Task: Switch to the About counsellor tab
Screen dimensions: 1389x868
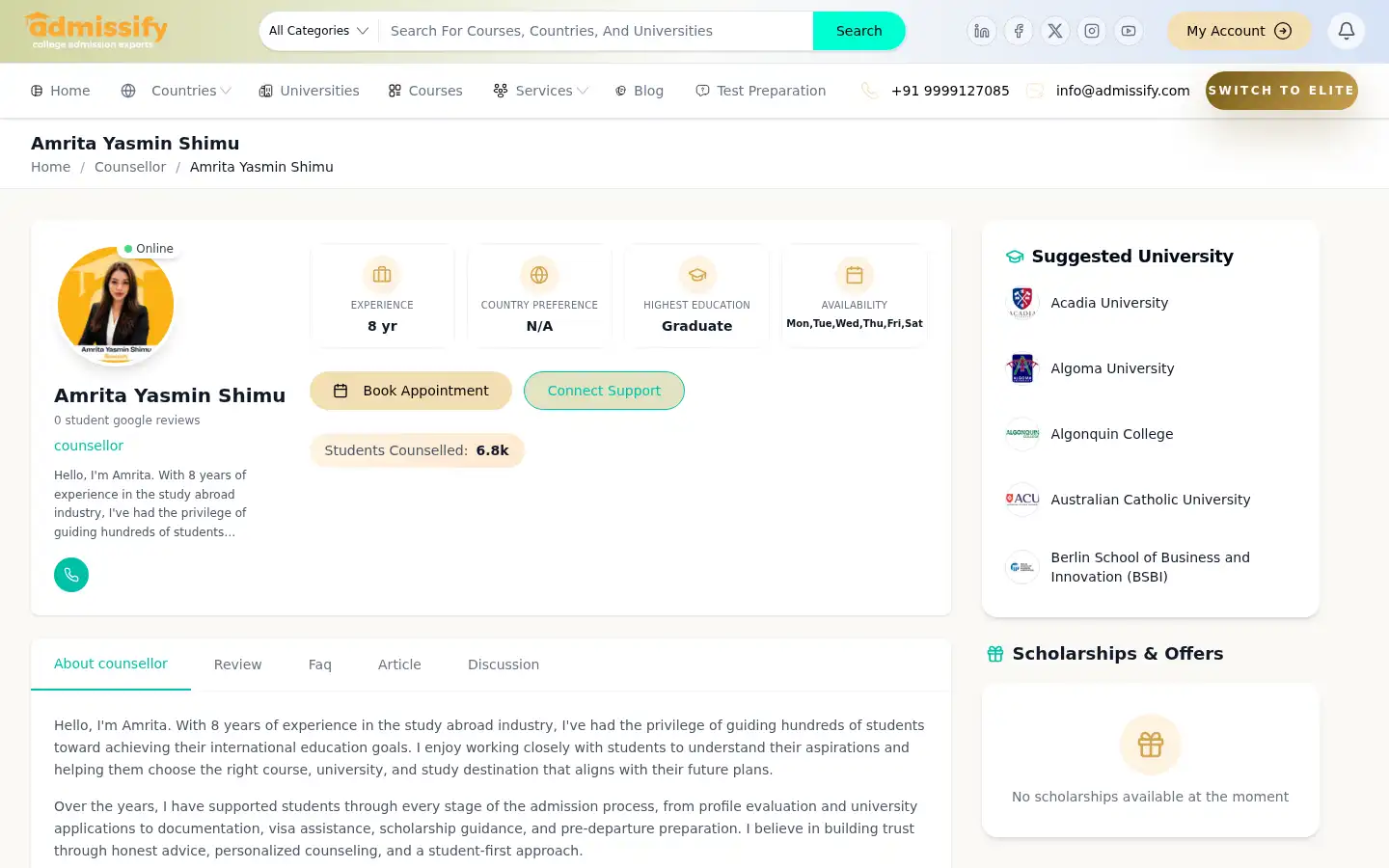Action: point(111,664)
